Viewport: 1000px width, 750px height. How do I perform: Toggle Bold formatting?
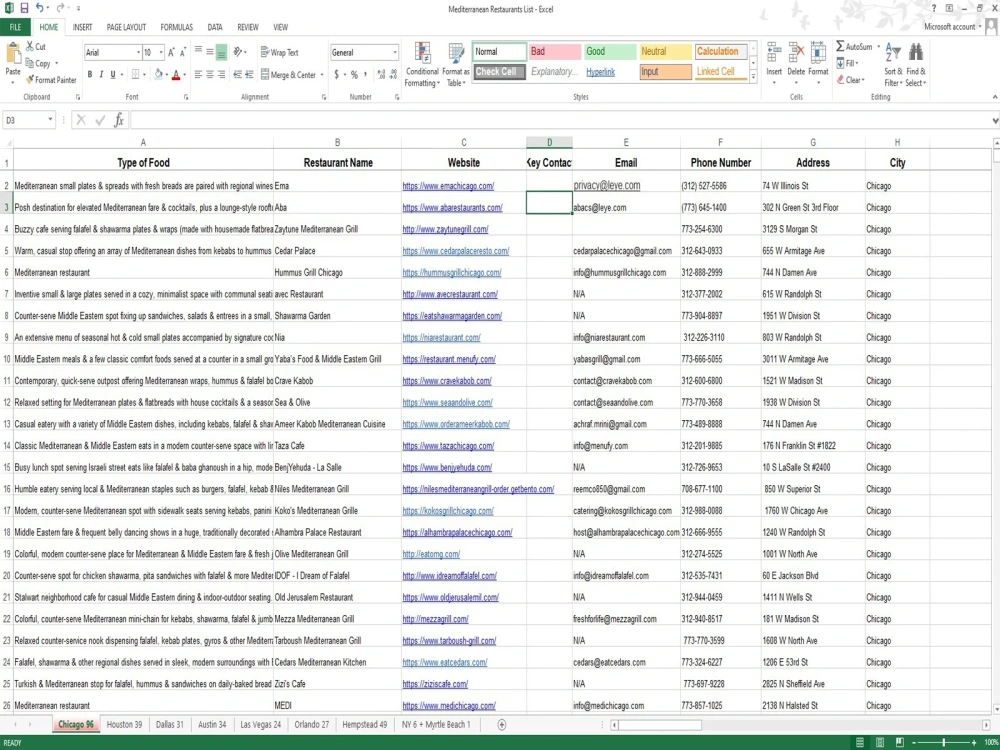click(x=90, y=75)
